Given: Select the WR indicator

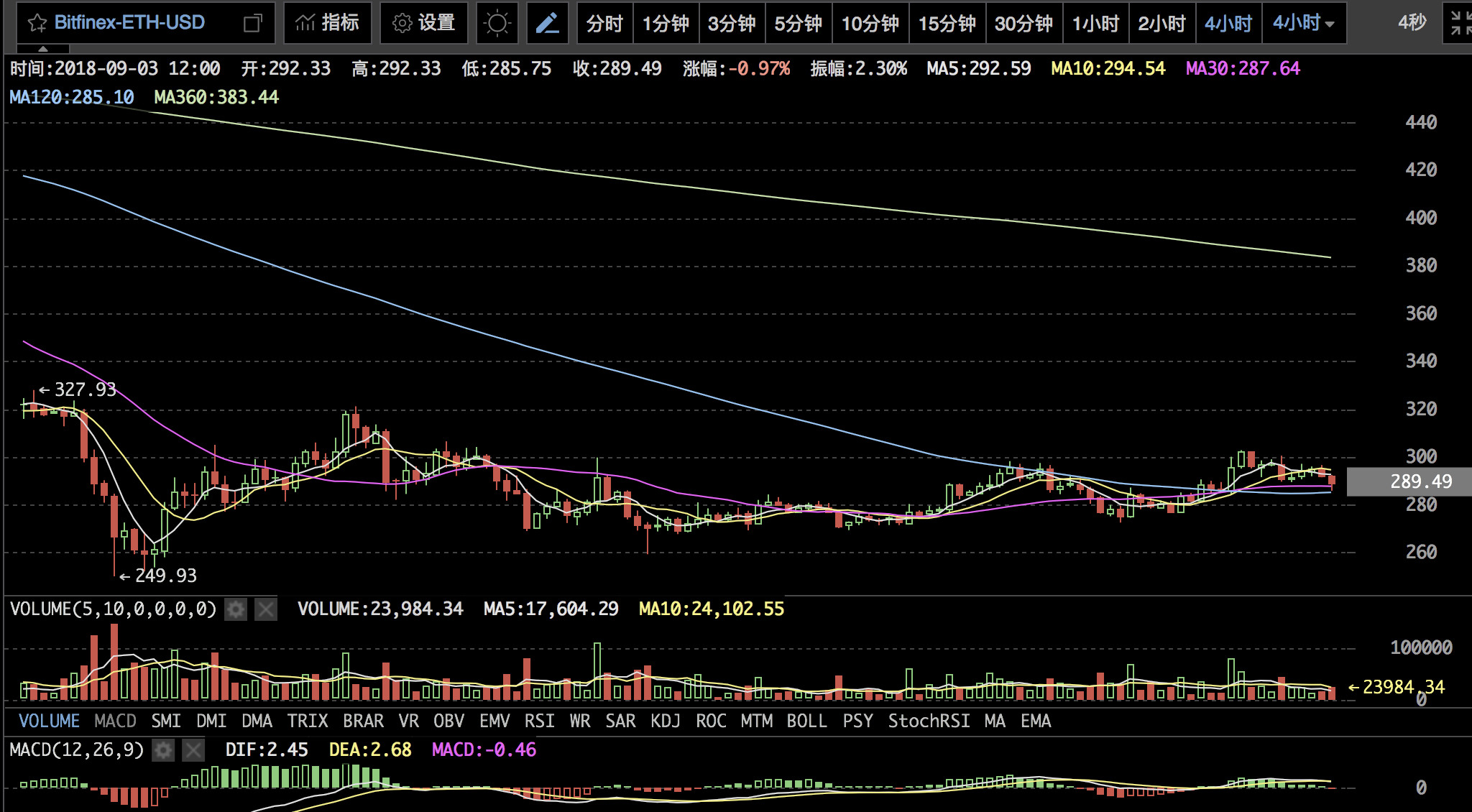Looking at the screenshot, I should point(580,721).
